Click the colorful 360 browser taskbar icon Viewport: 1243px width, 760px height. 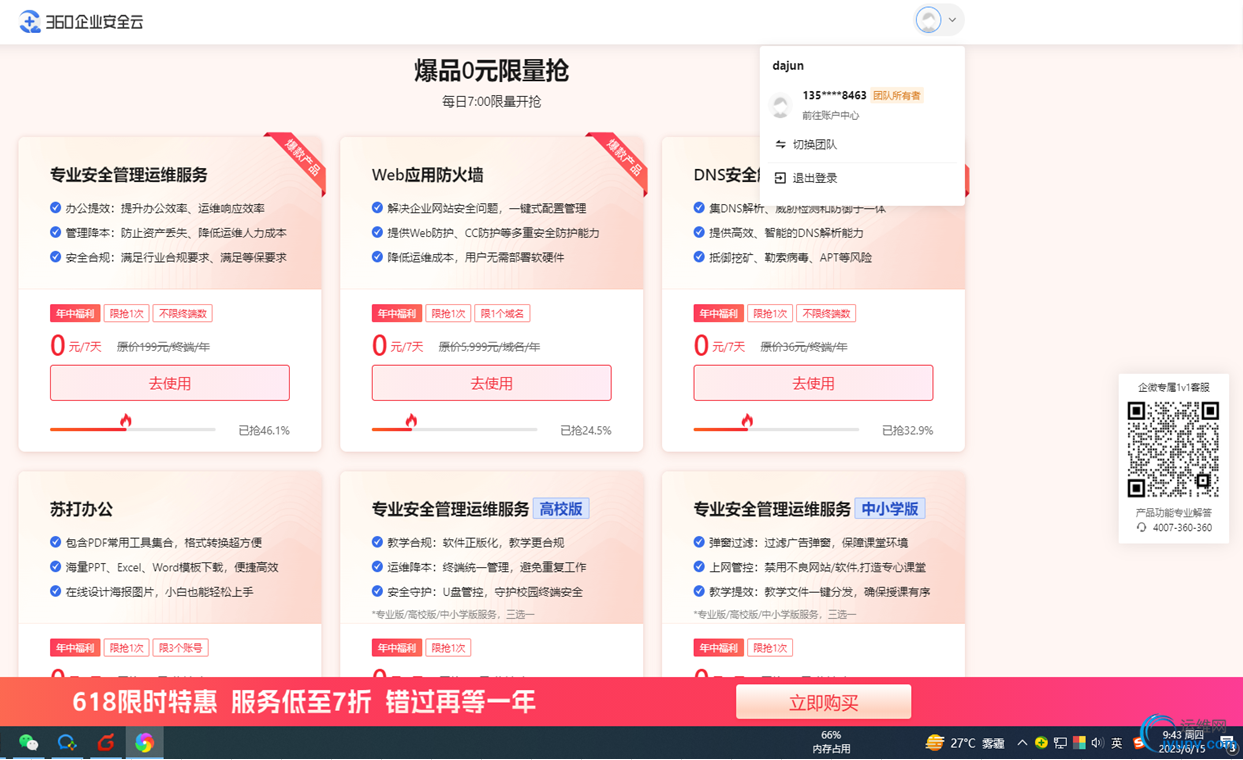145,743
